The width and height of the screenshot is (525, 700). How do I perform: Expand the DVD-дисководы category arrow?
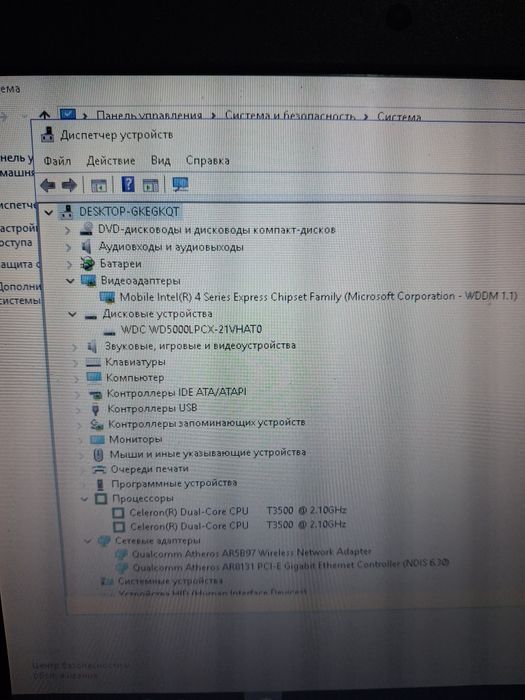coord(67,230)
